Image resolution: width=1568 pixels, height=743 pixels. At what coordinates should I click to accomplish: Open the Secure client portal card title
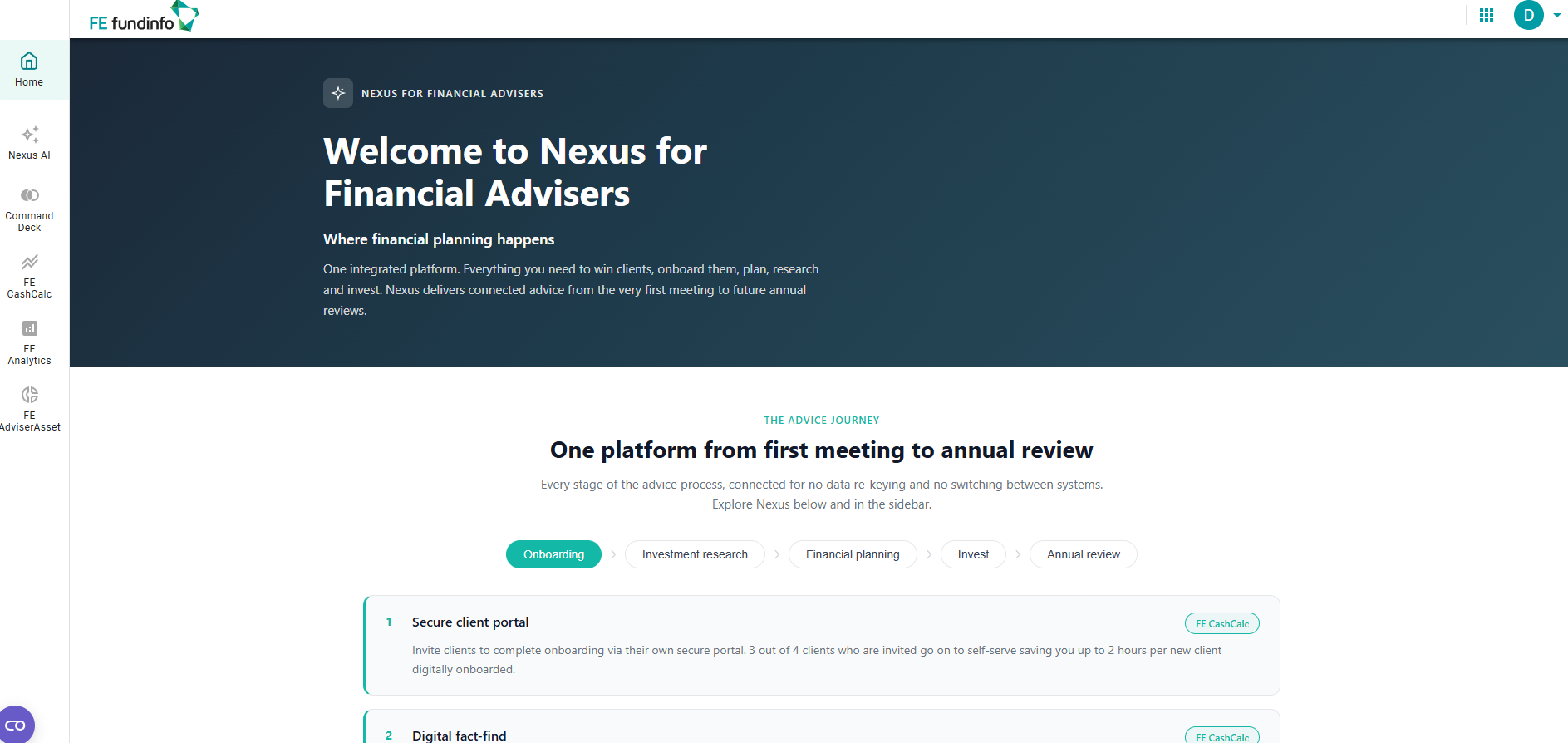tap(470, 622)
